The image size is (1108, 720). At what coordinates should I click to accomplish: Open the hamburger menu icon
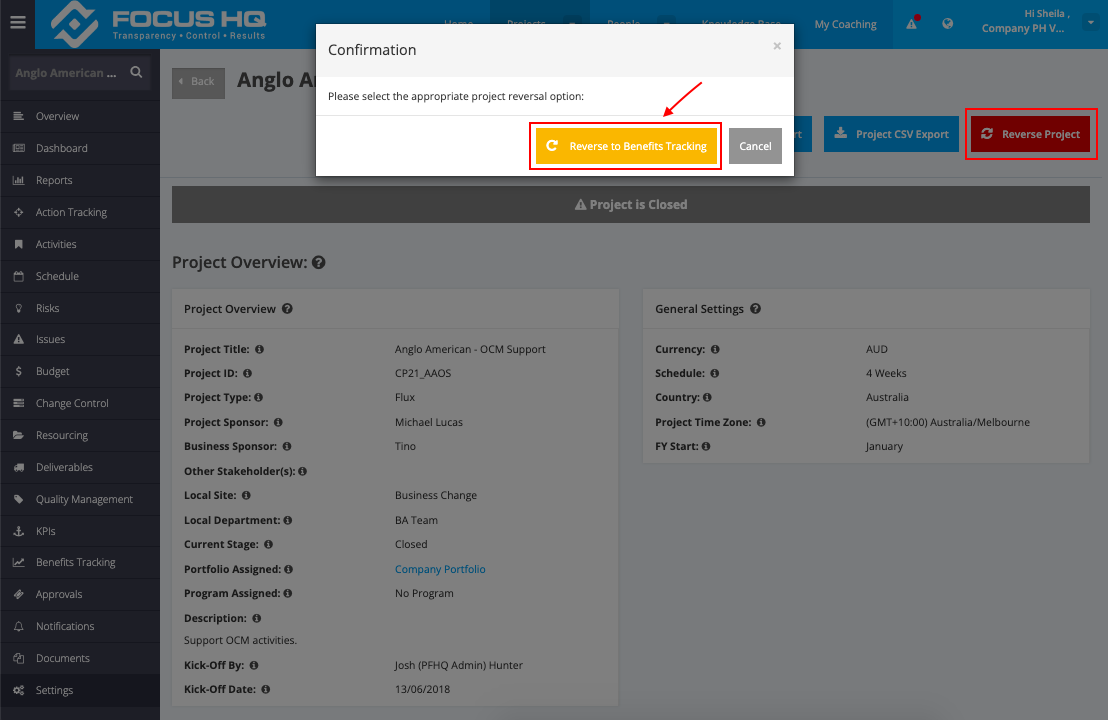(x=18, y=23)
